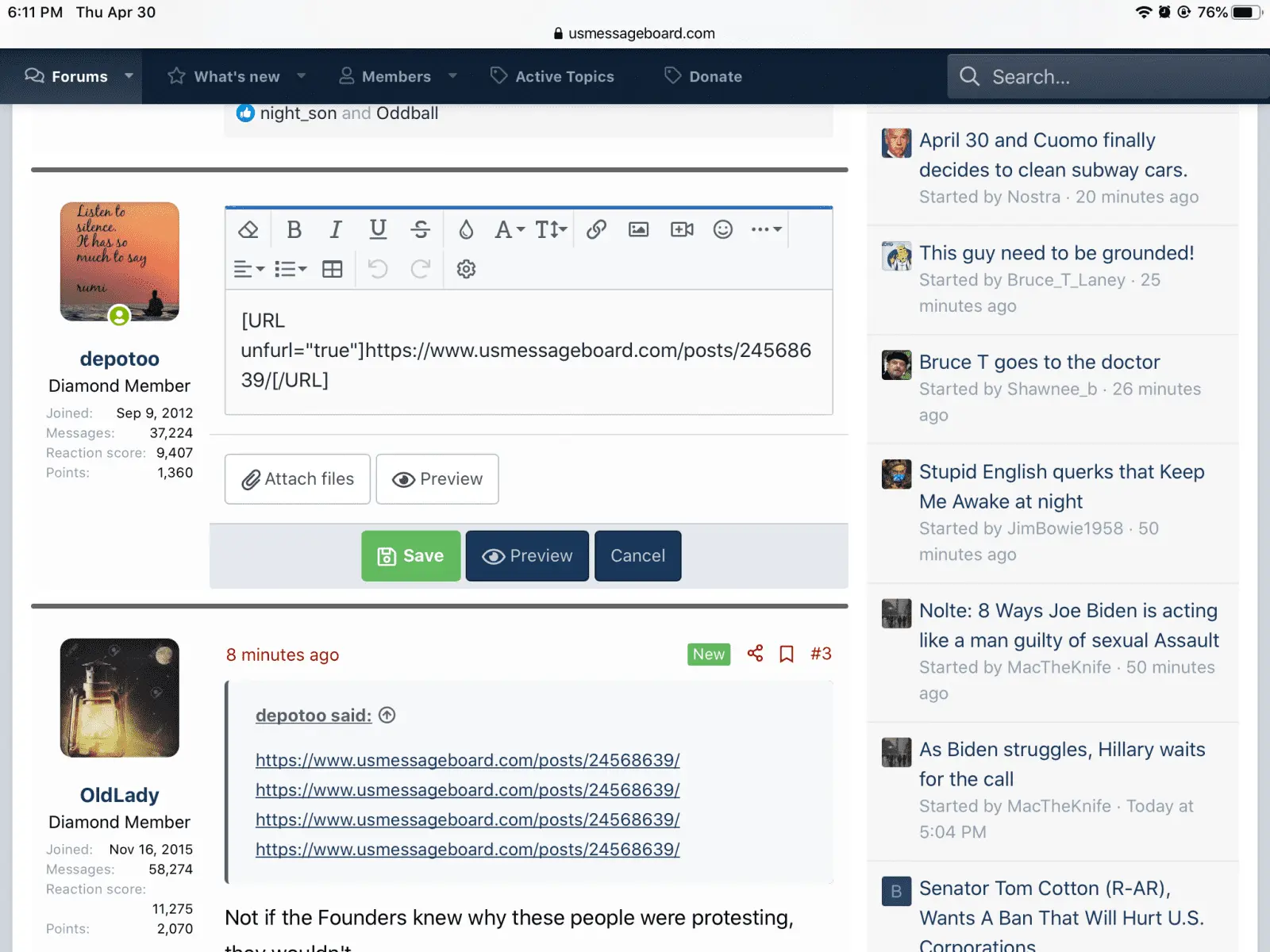The height and width of the screenshot is (952, 1270).
Task: Cancel editing the post
Action: pos(637,556)
